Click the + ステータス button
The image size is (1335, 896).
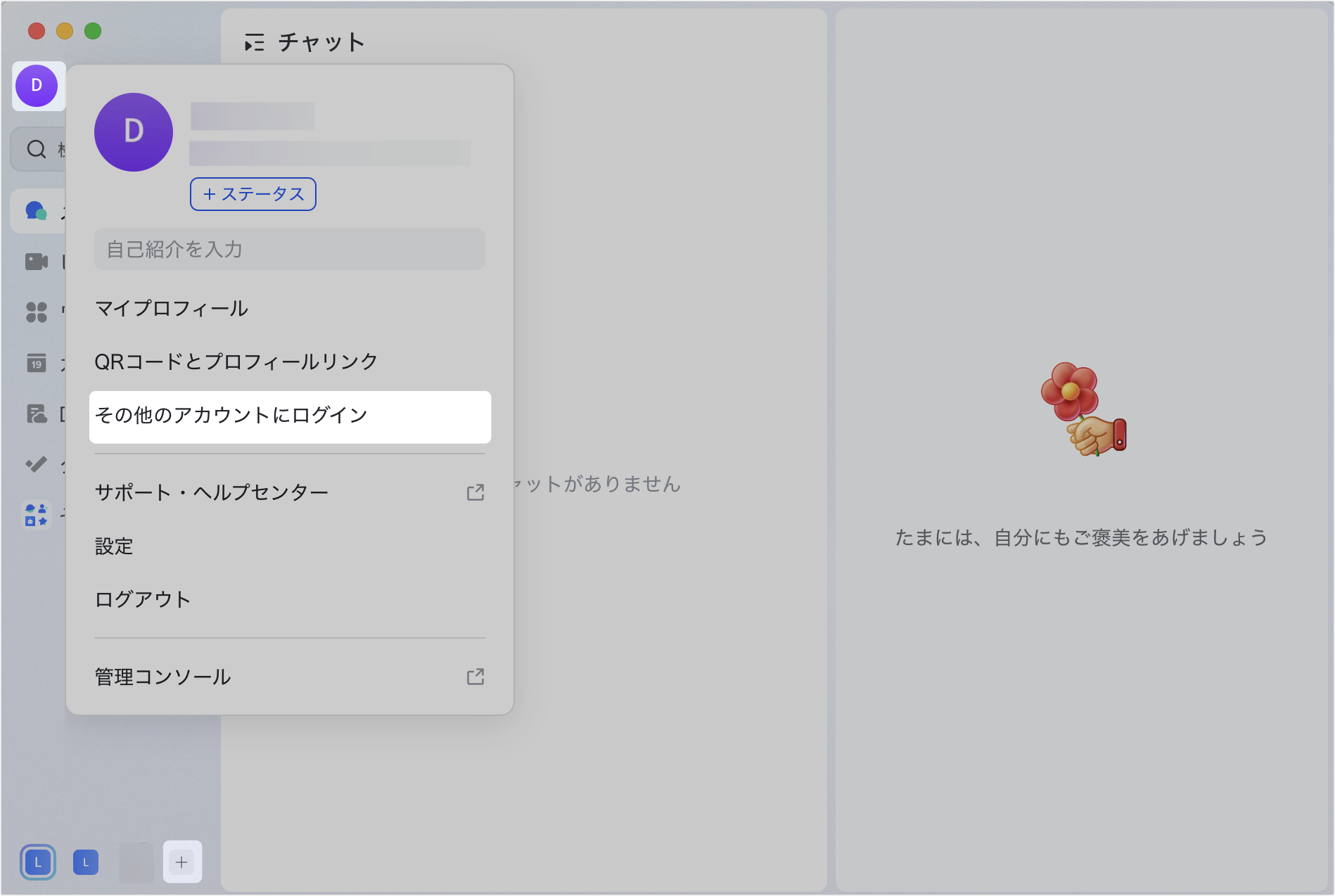(x=253, y=194)
